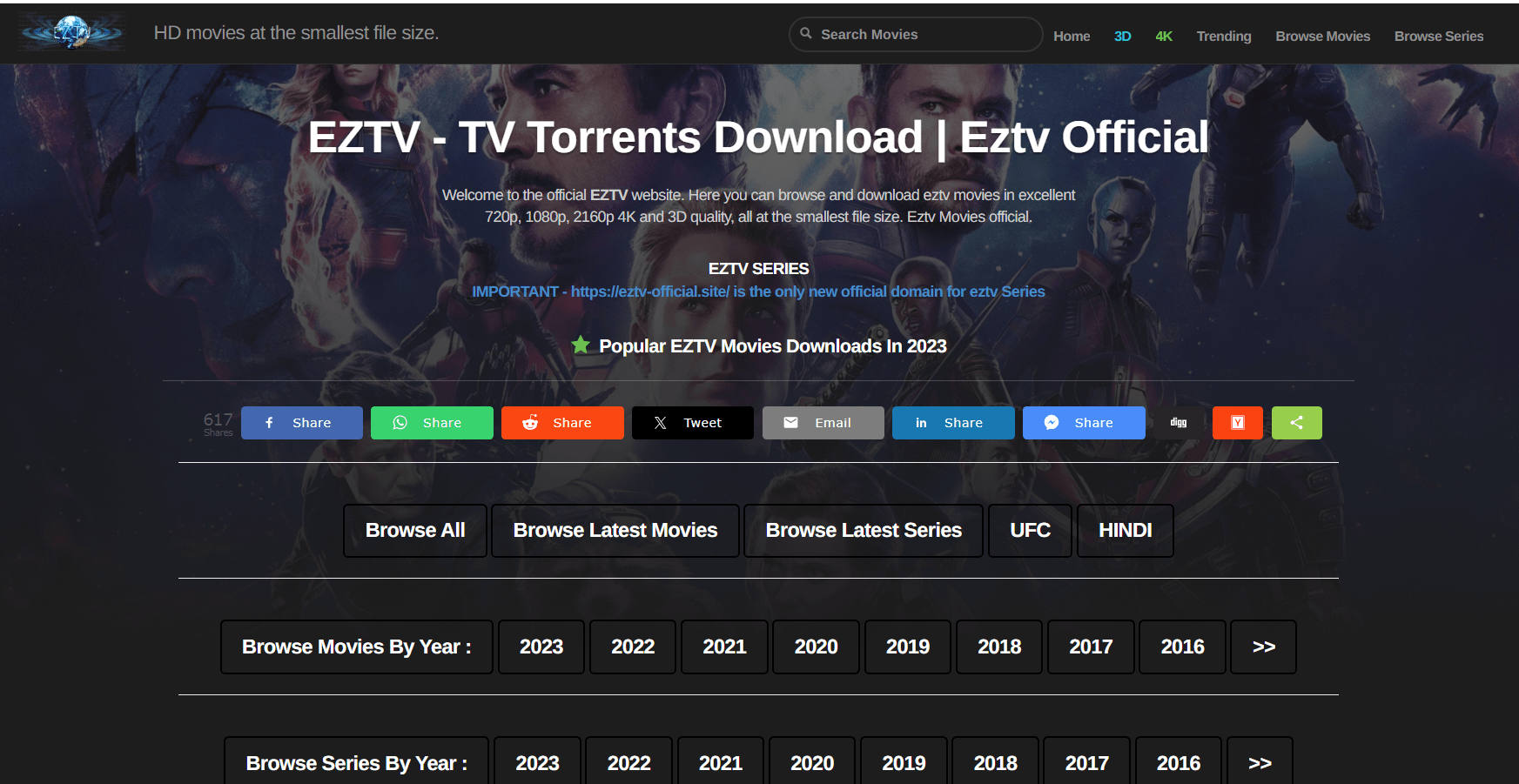Open the eztv-official.site important link
1519x784 pixels.
pos(758,291)
